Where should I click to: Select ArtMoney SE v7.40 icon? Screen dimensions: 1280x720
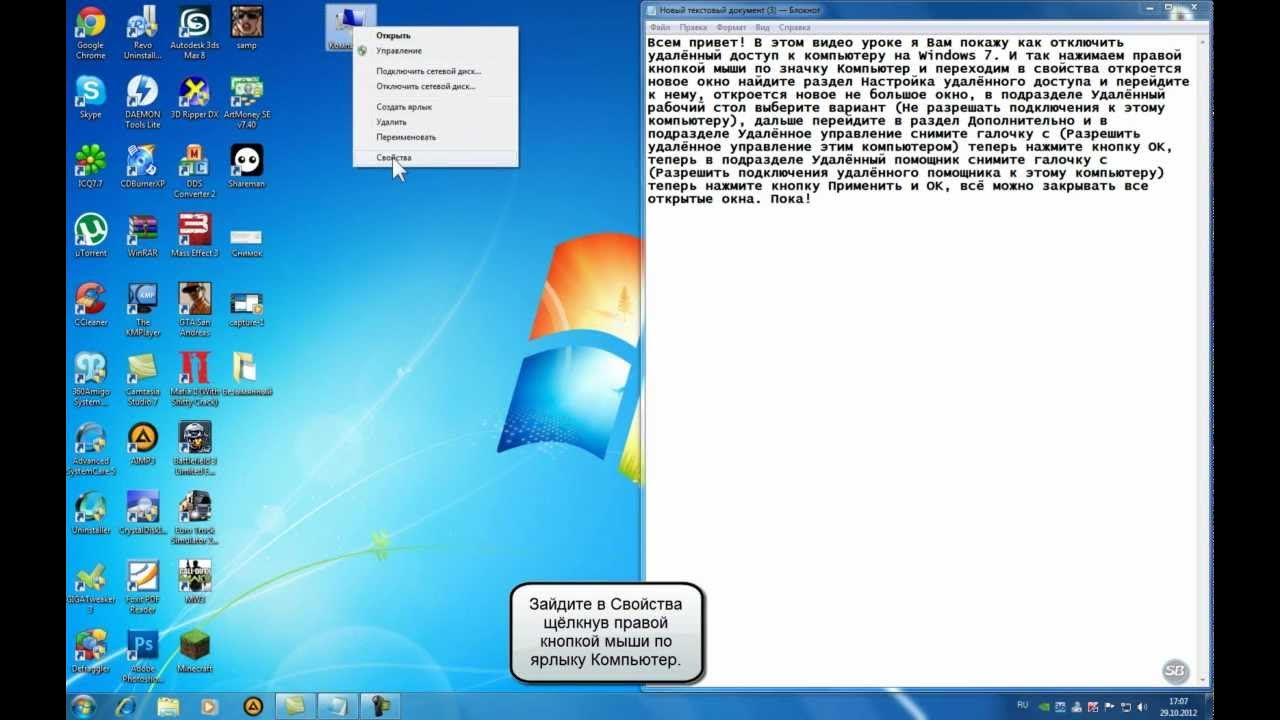[x=246, y=102]
